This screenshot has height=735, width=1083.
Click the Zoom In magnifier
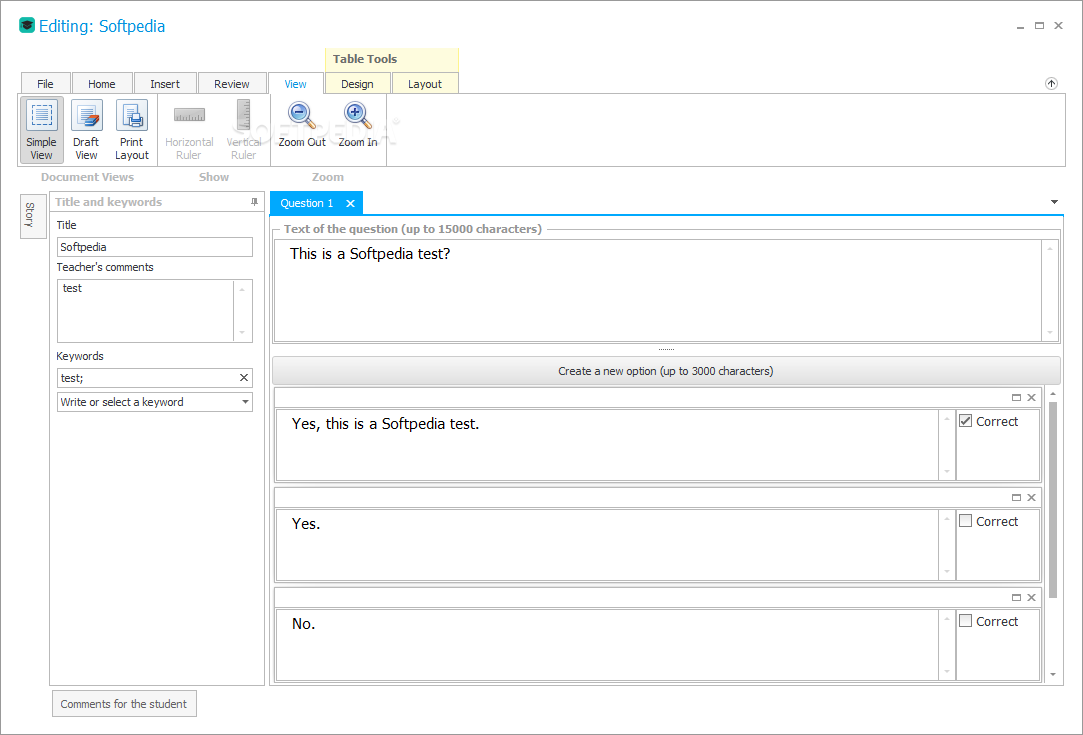(x=358, y=124)
